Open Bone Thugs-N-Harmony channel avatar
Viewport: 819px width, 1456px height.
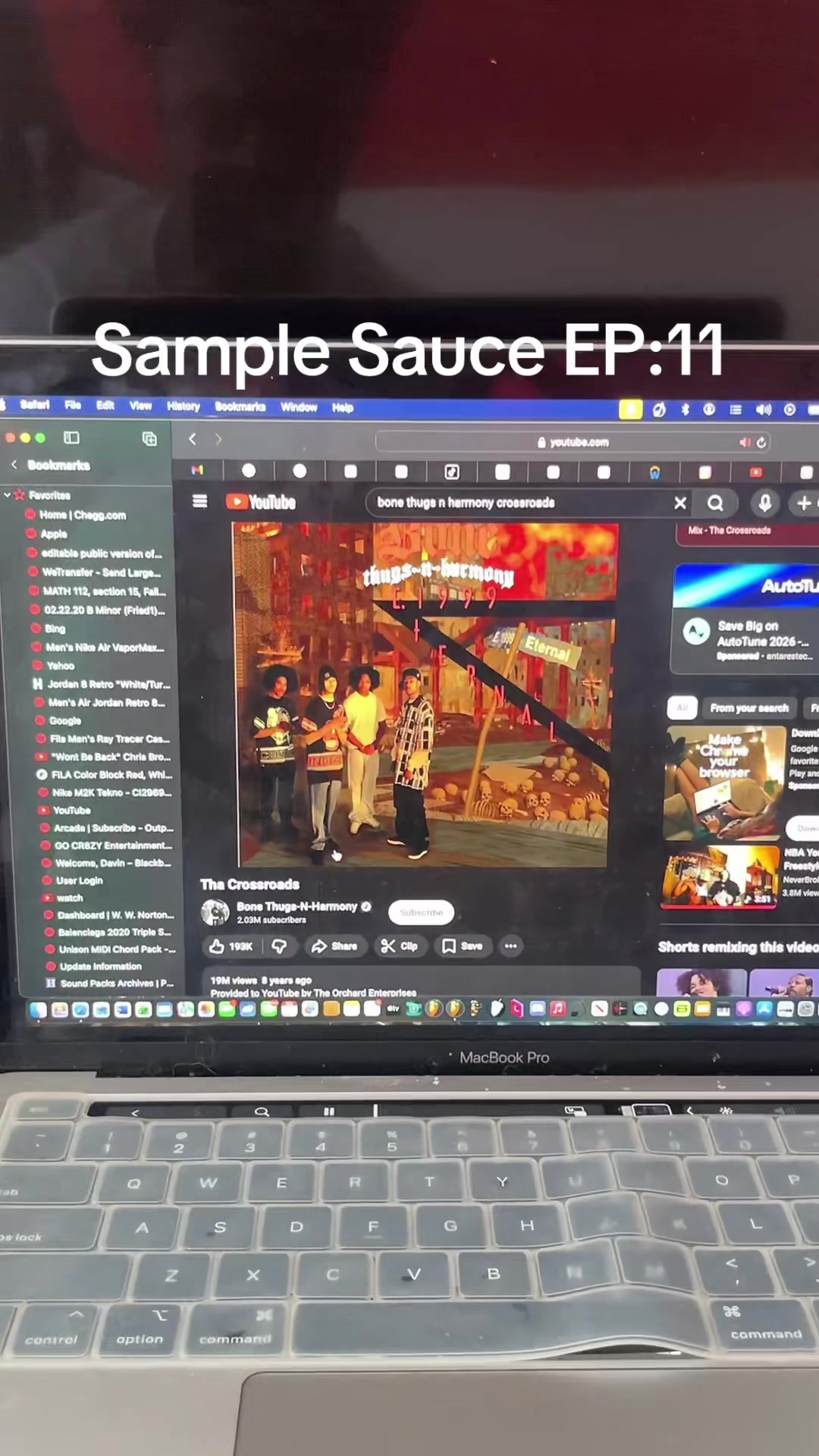tap(215, 912)
